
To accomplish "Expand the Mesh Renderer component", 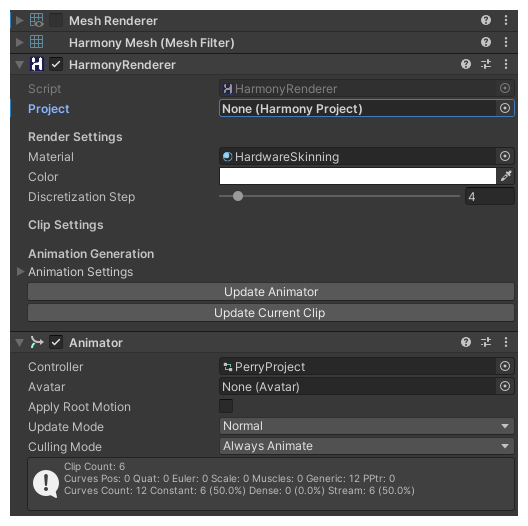I will 20,21.
